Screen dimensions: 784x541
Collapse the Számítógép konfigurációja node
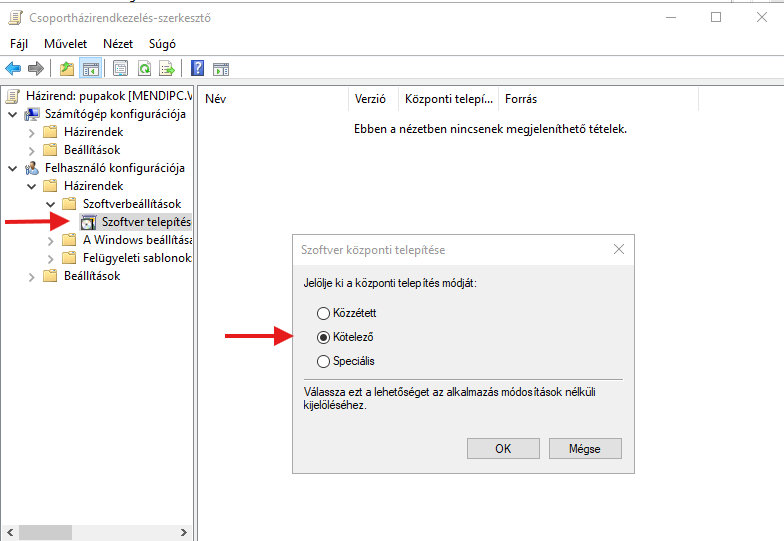pos(13,114)
